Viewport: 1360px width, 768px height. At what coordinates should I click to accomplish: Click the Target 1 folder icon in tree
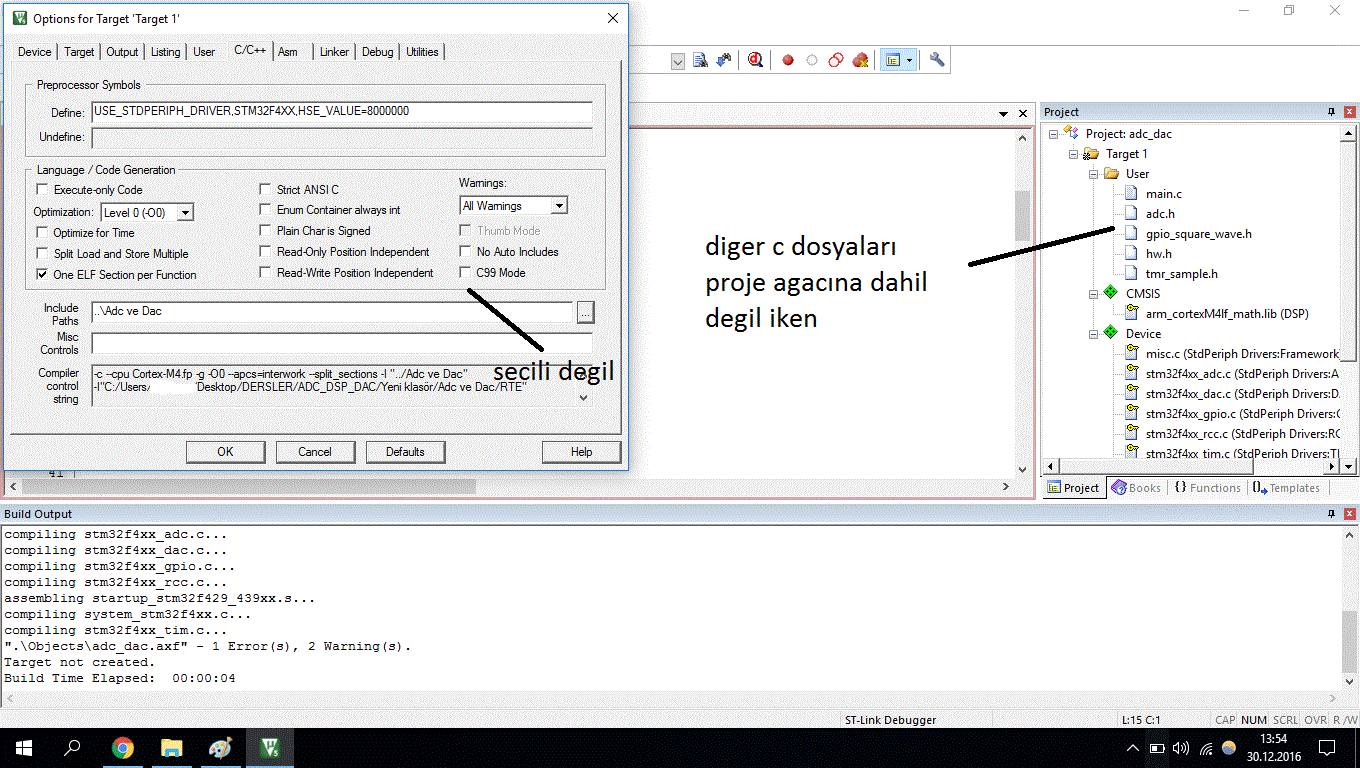[1091, 154]
